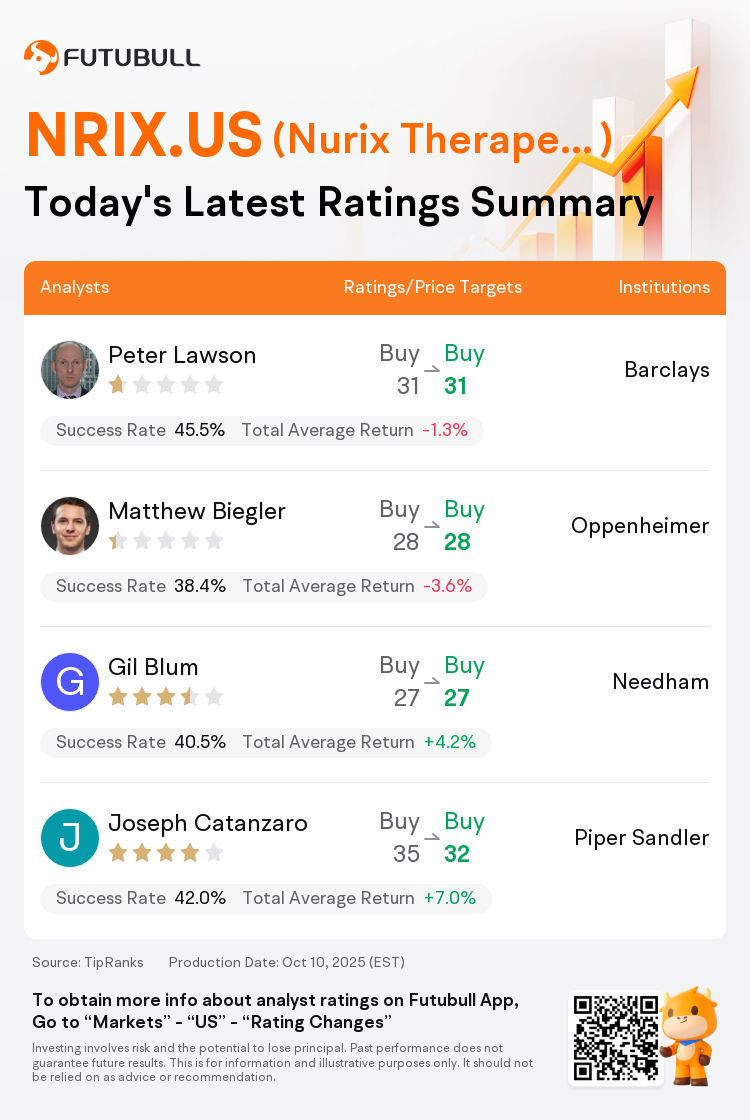Click Joseph Catanzaro's star rating
Screen dimensions: 750x1120
(165, 853)
